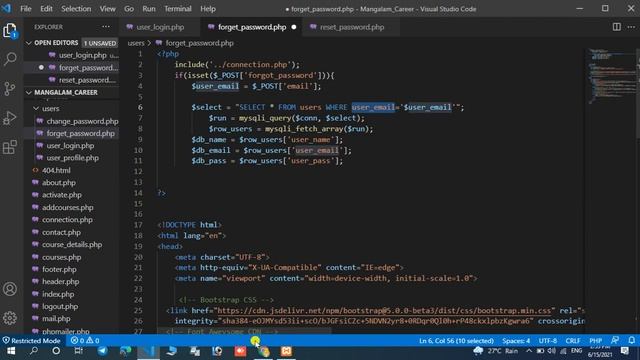This screenshot has height=360, width=640.
Task: Open the Search view in activity bar
Action: (x=10, y=59)
